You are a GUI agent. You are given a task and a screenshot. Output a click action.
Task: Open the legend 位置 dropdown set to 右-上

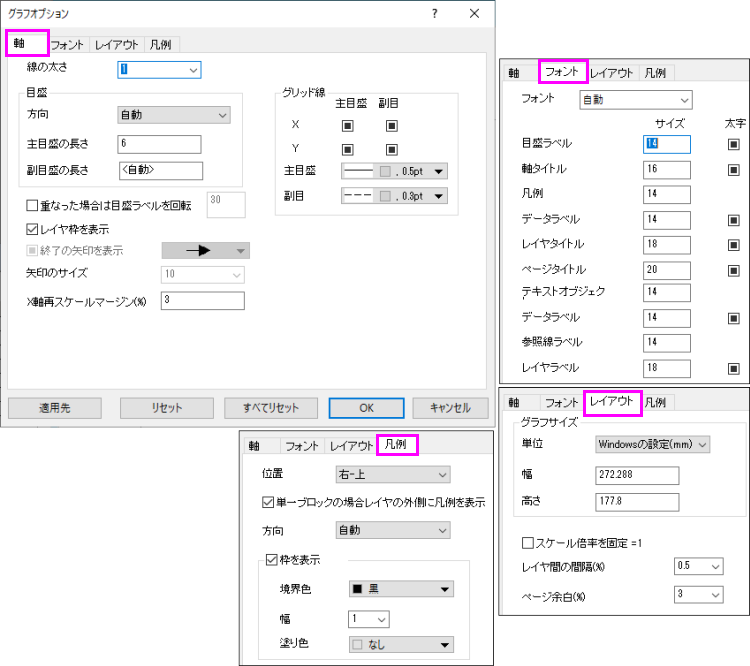click(x=393, y=475)
